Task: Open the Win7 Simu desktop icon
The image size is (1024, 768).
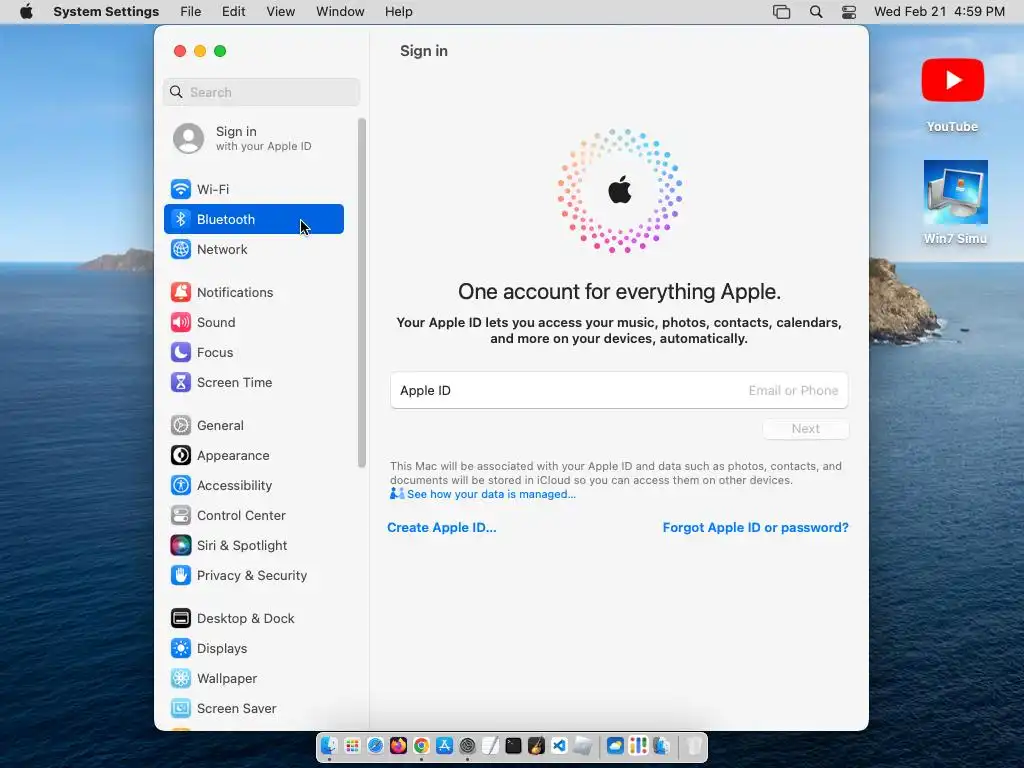Action: tap(955, 202)
